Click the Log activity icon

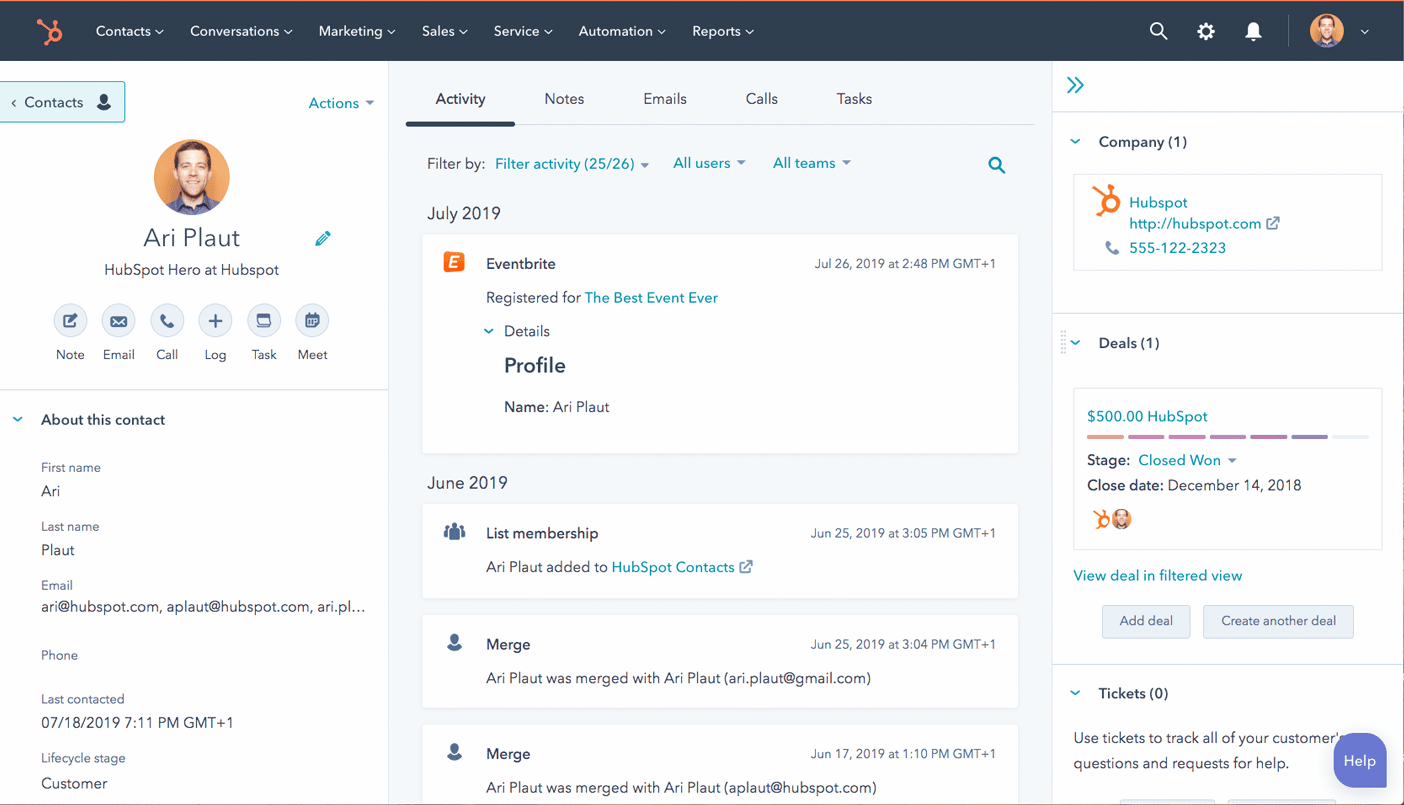[214, 320]
